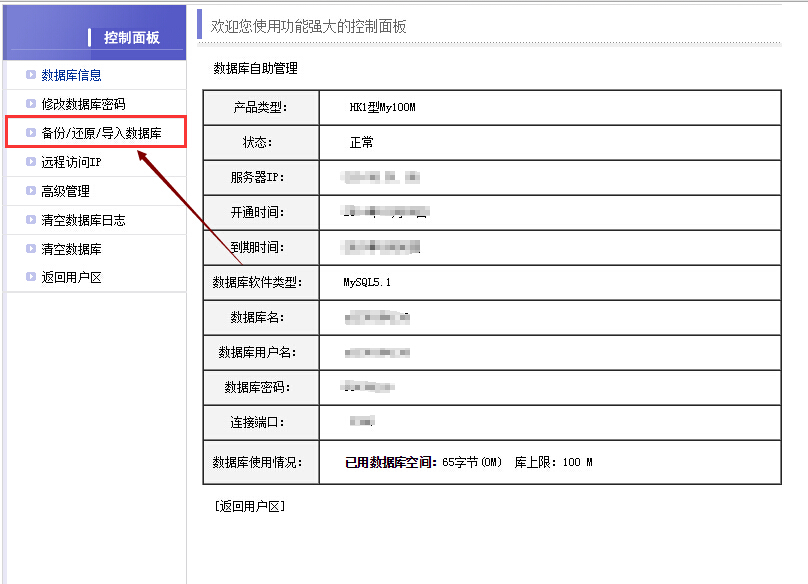
Task: Click the MySQL5.1 value
Action: coord(367,282)
